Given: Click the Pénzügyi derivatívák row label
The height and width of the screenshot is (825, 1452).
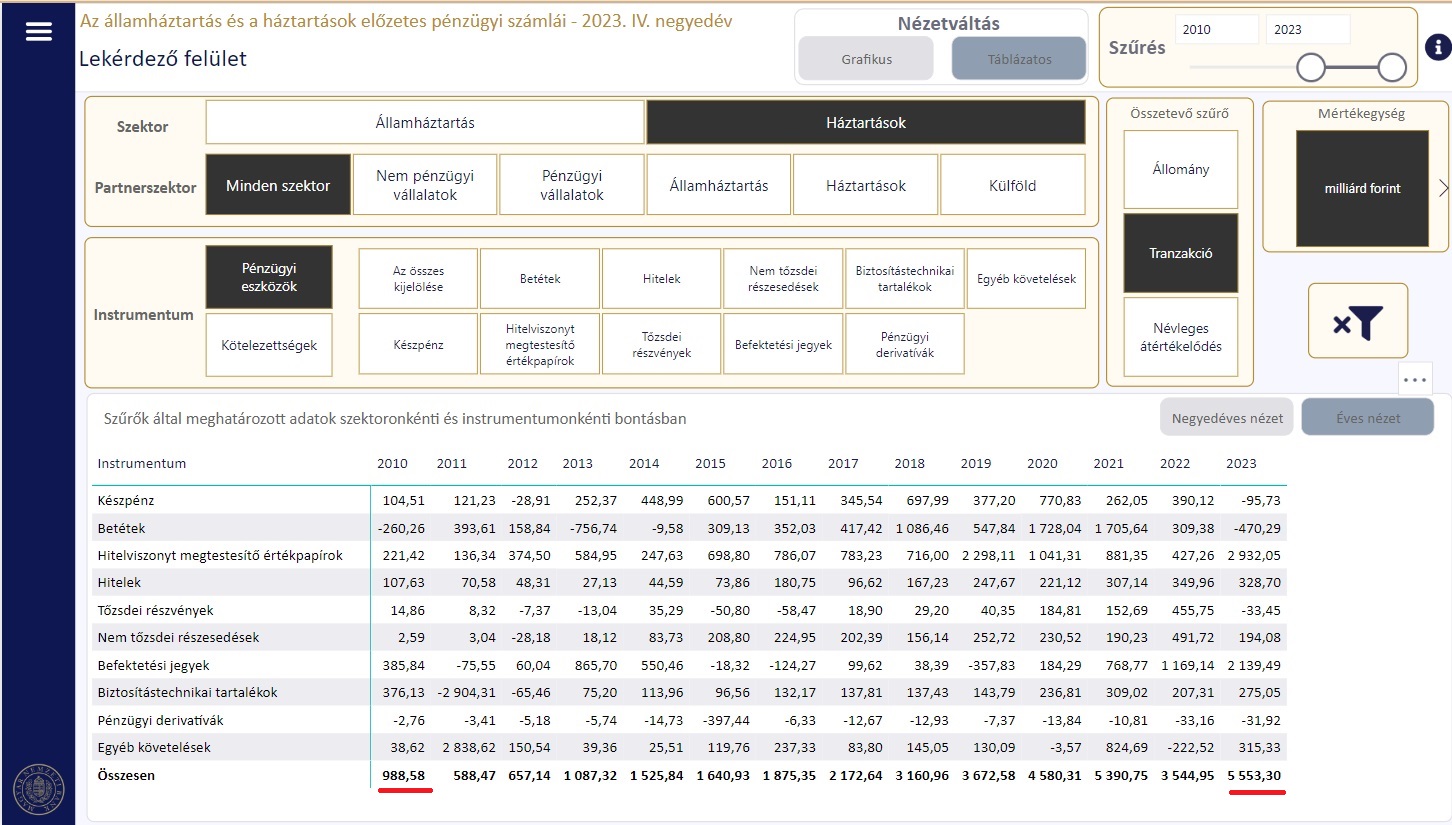Looking at the screenshot, I should click(x=160, y=720).
